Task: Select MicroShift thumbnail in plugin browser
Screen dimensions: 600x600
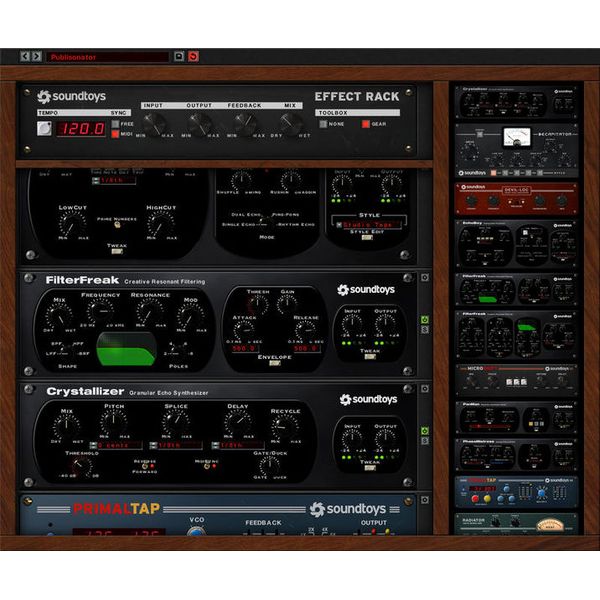Action: click(x=517, y=380)
